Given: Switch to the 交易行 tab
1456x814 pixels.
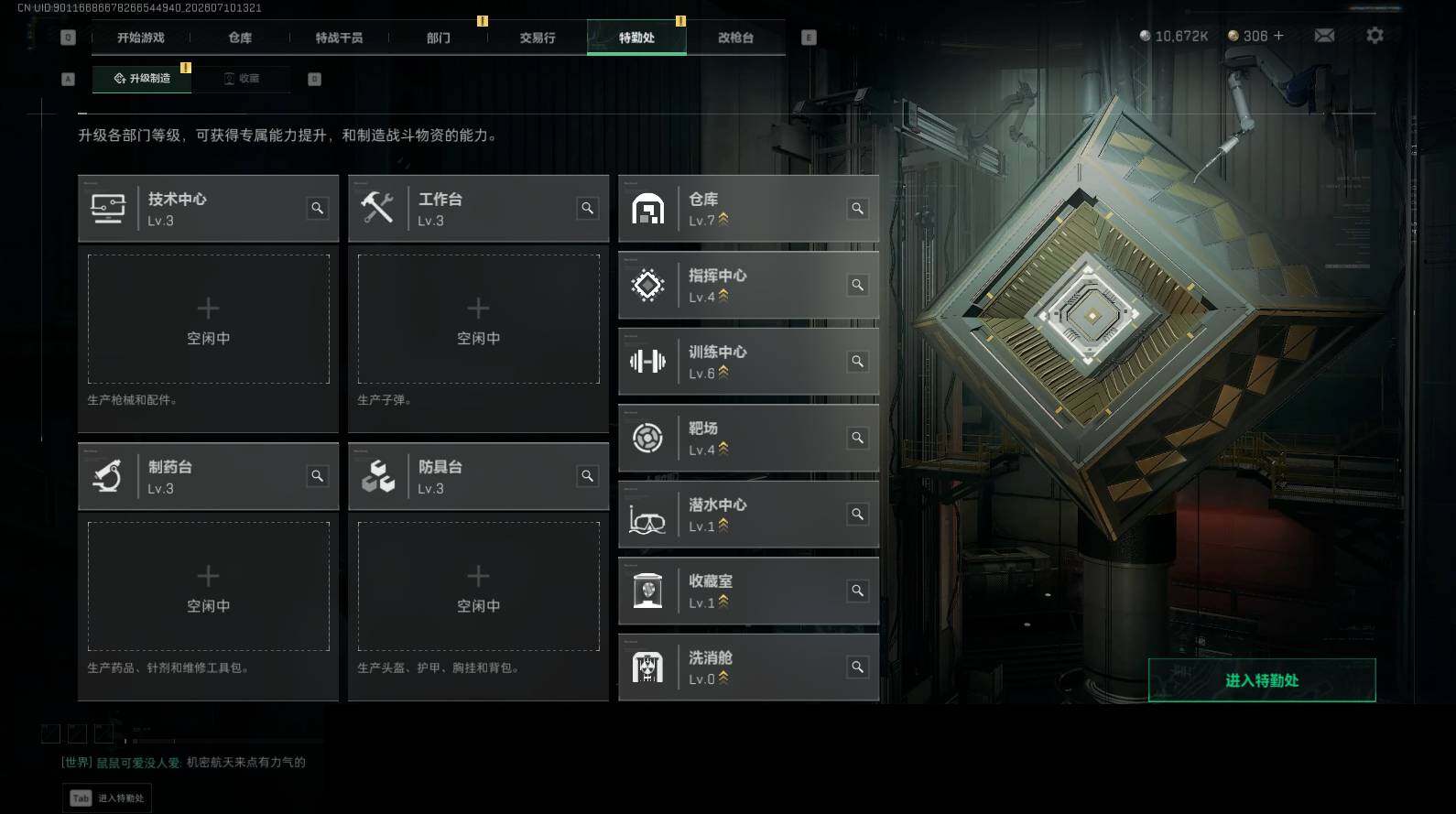Looking at the screenshot, I should pos(538,38).
